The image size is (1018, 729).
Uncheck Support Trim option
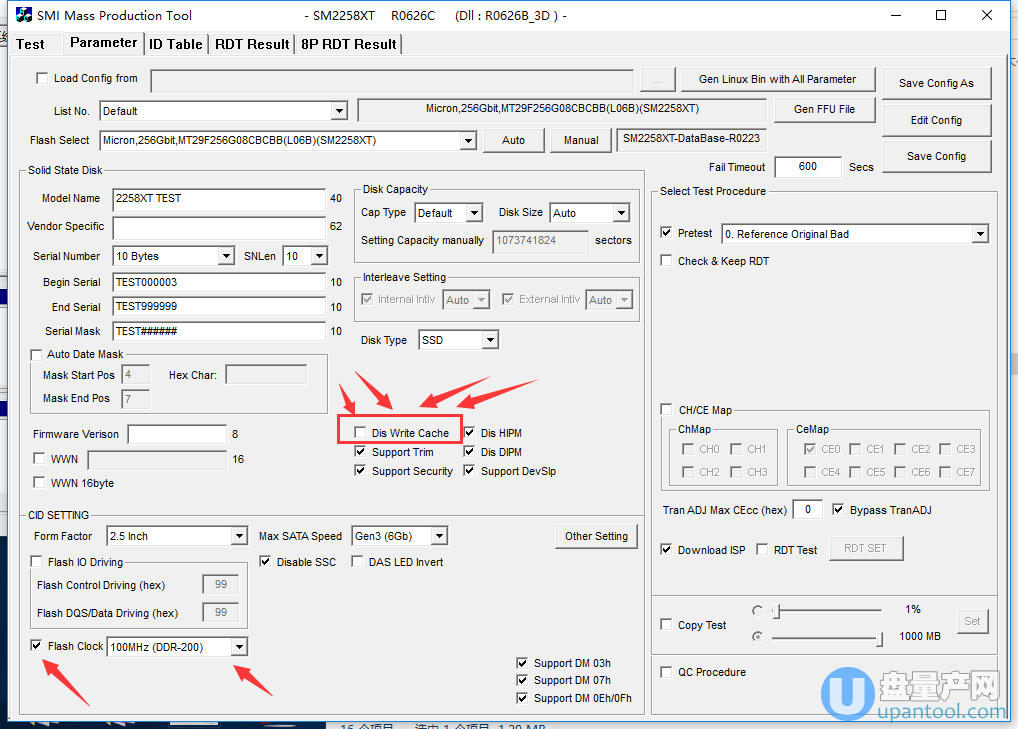pos(361,452)
